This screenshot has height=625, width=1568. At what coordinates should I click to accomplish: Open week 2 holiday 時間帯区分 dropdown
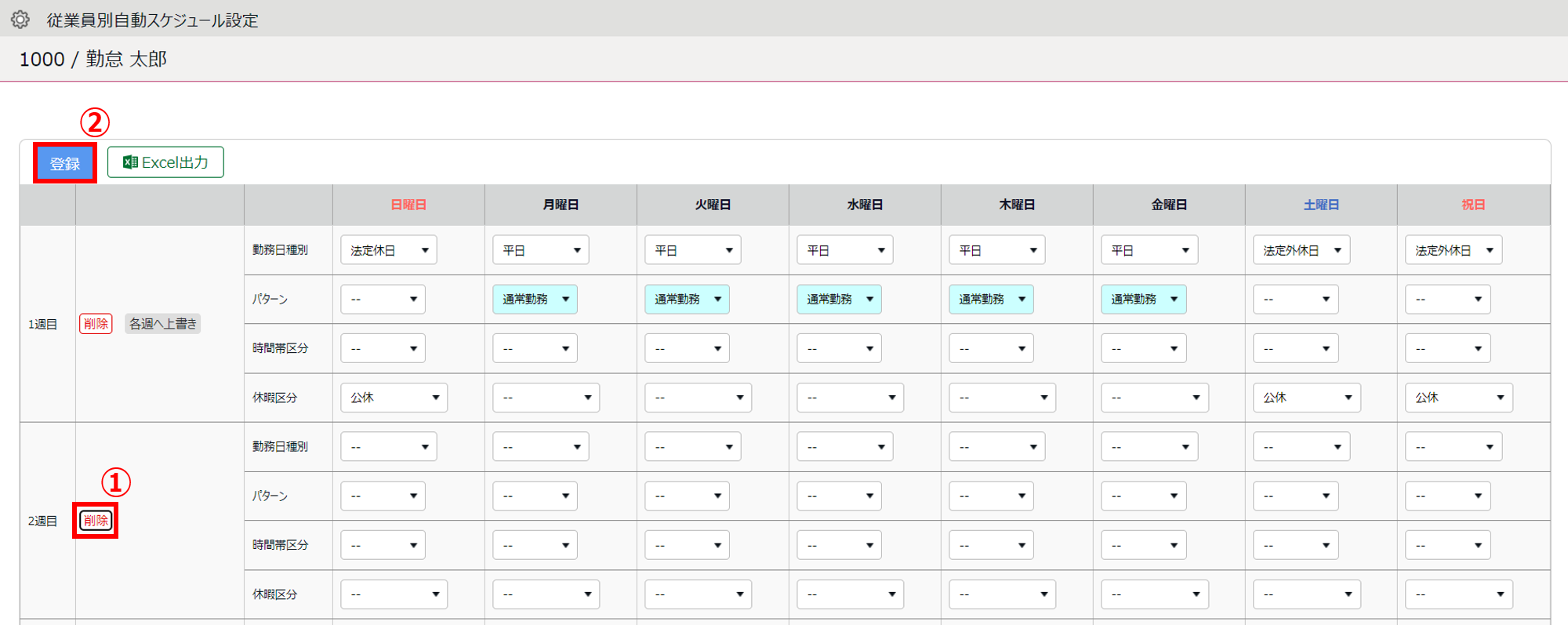pos(1447,545)
